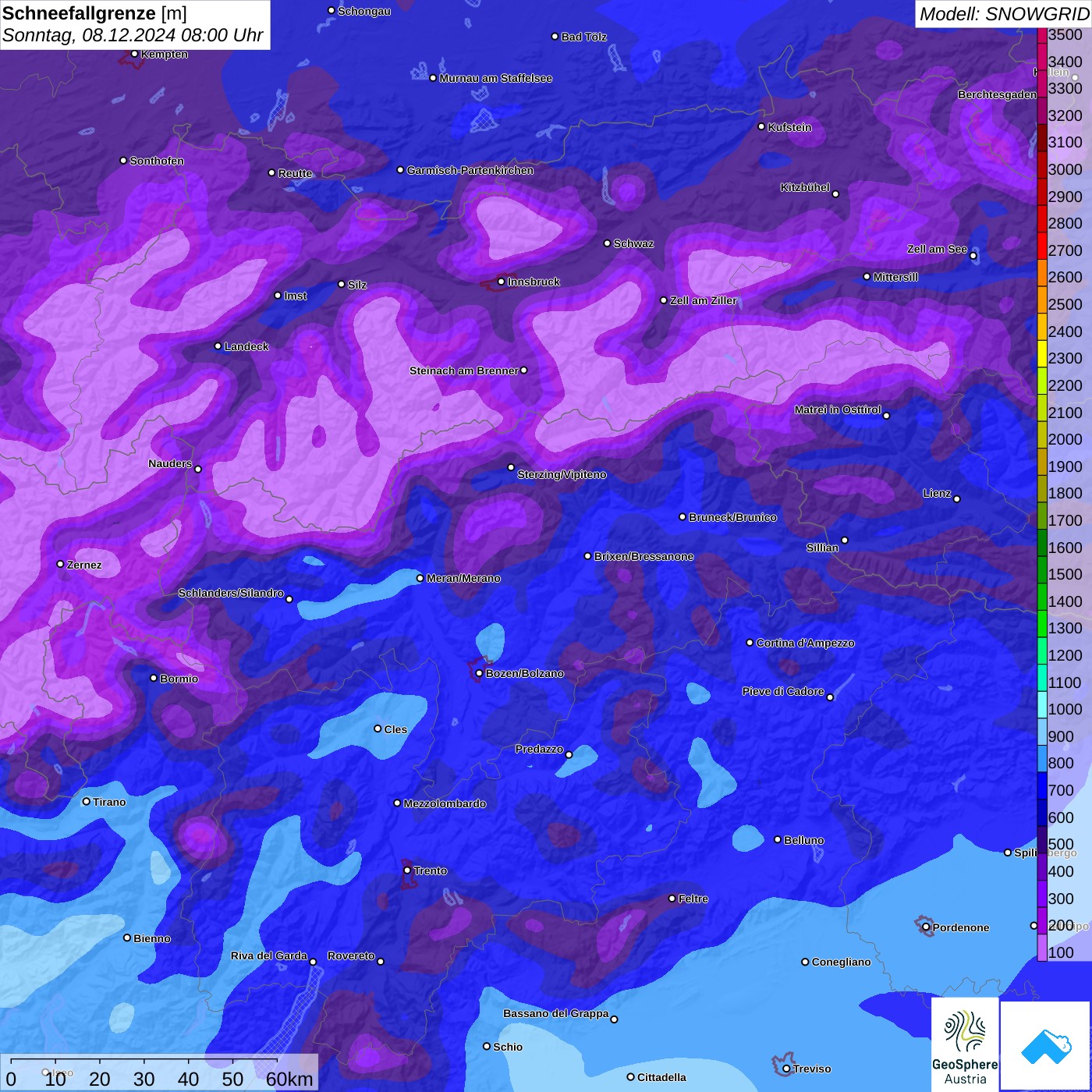
Task: Click the Lienz location dot
Action: point(957,499)
